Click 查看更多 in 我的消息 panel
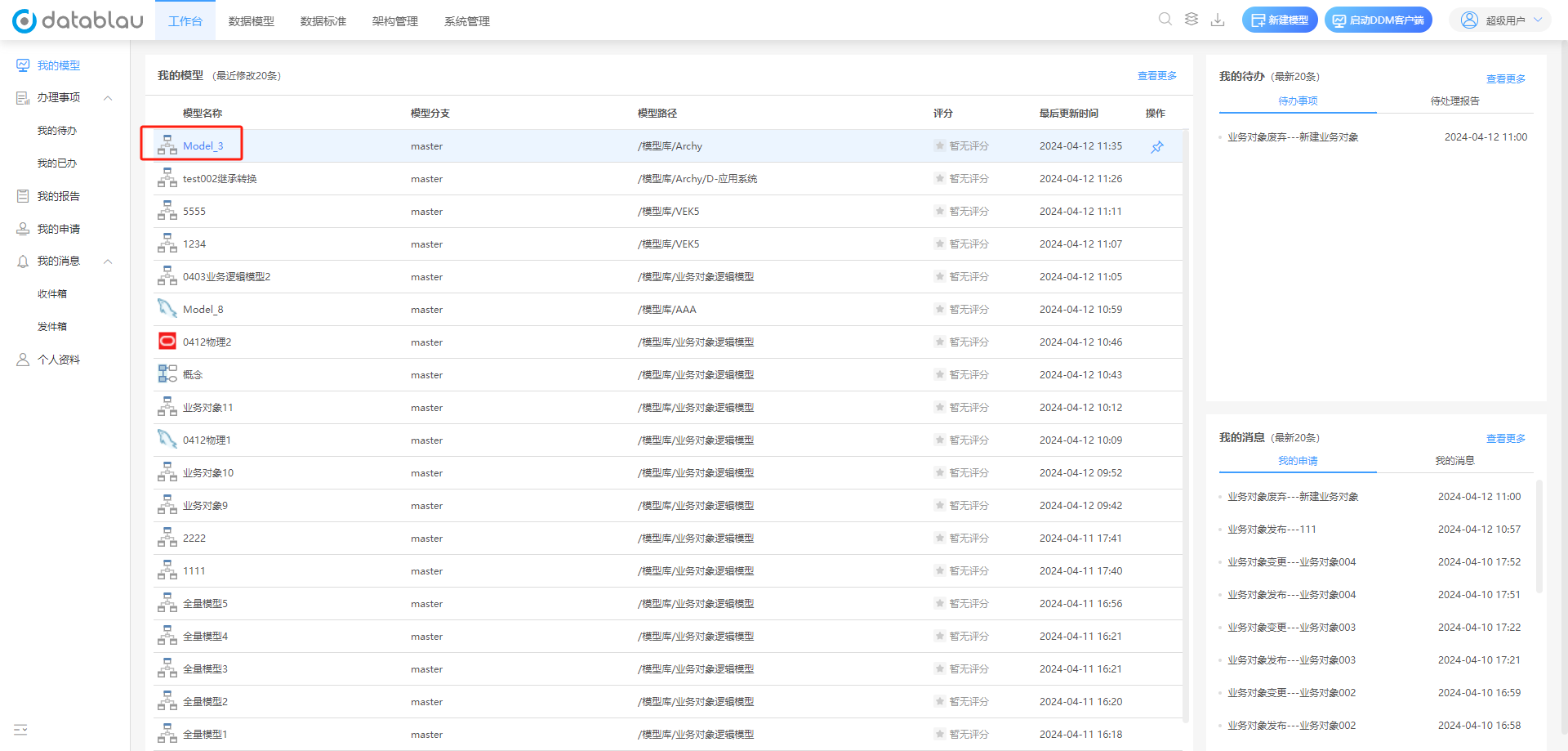1568x751 pixels. (1506, 439)
